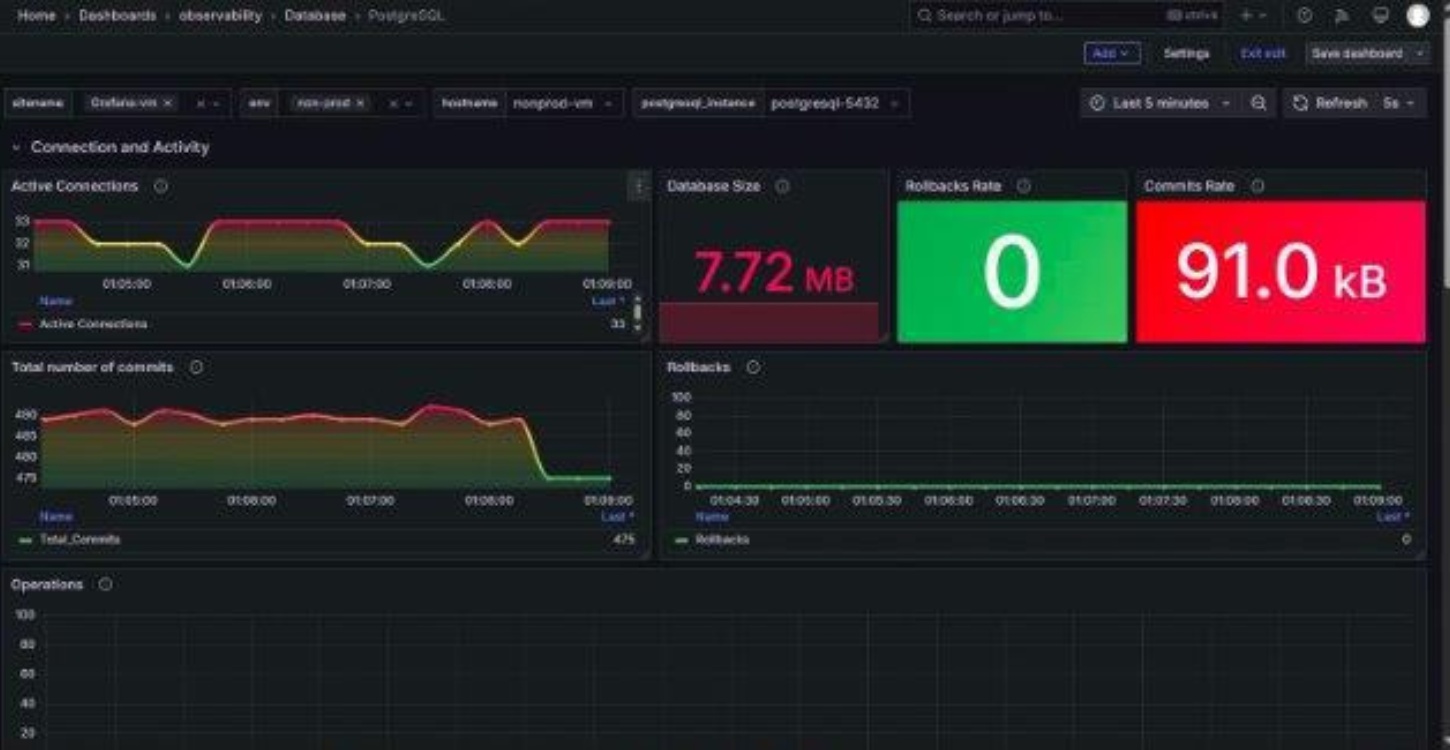
Task: Click the info icon beside Commits Rate
Action: 1257,186
